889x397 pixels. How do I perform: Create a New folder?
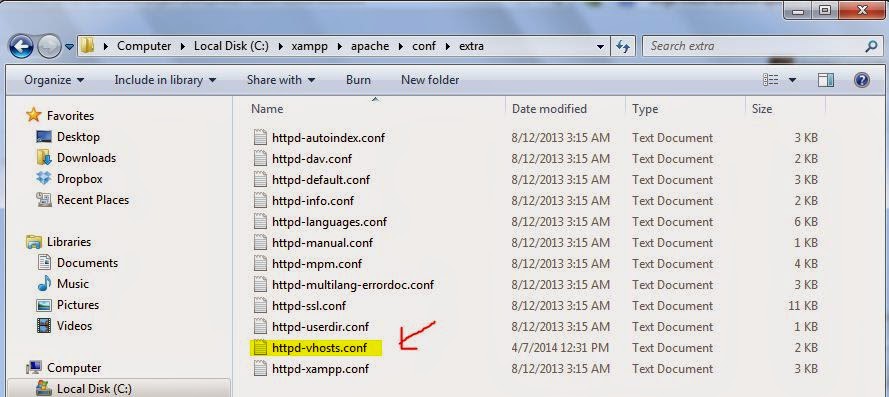coord(430,80)
